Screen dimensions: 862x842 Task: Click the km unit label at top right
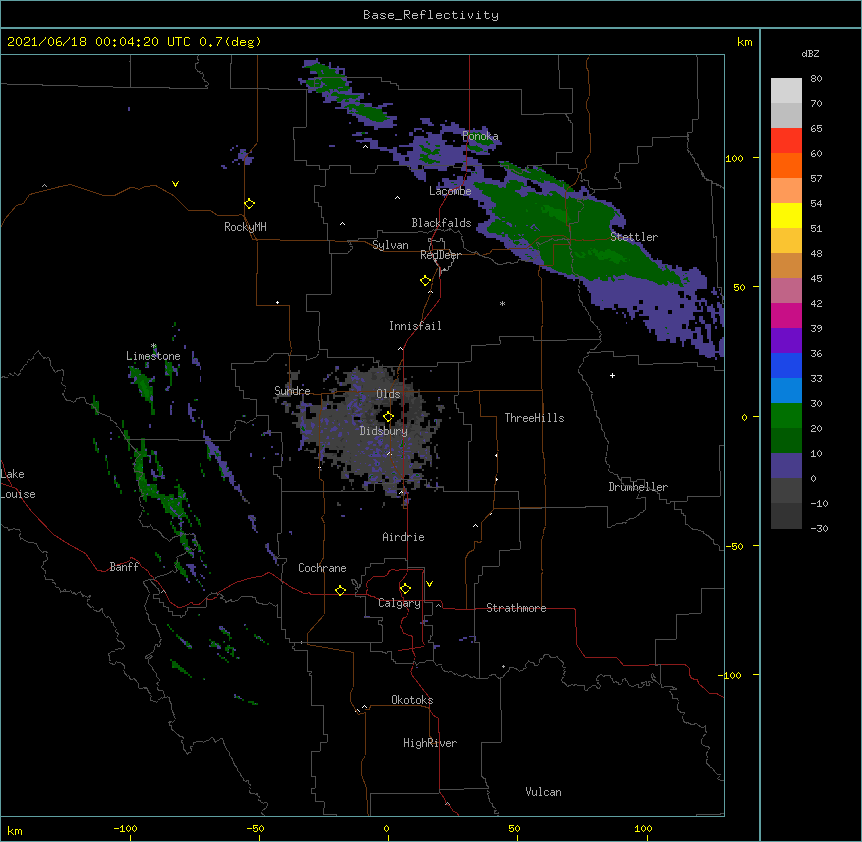[745, 42]
